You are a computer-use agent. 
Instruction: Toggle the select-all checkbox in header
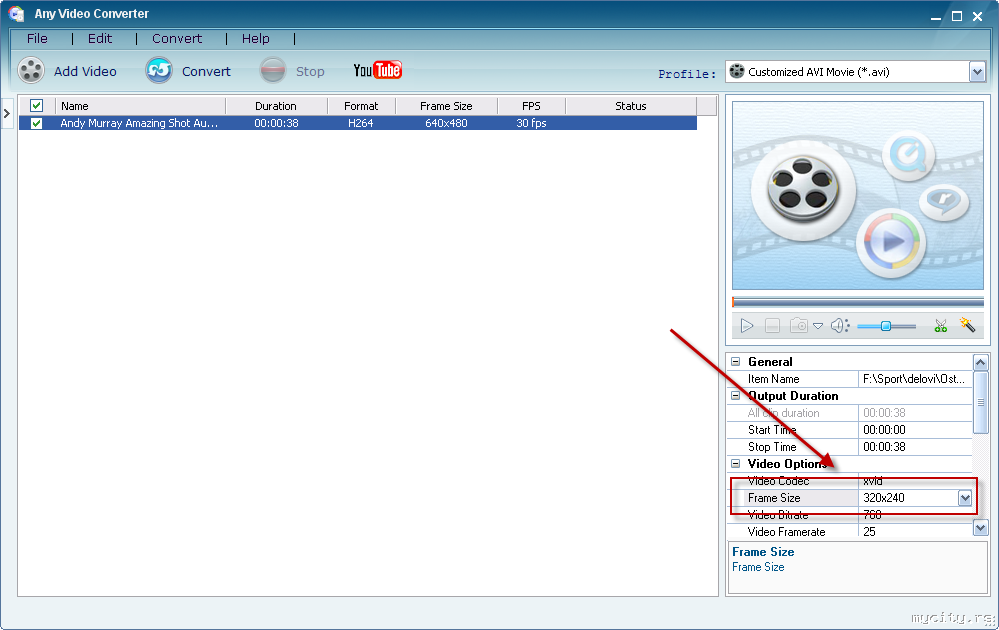[x=36, y=106]
